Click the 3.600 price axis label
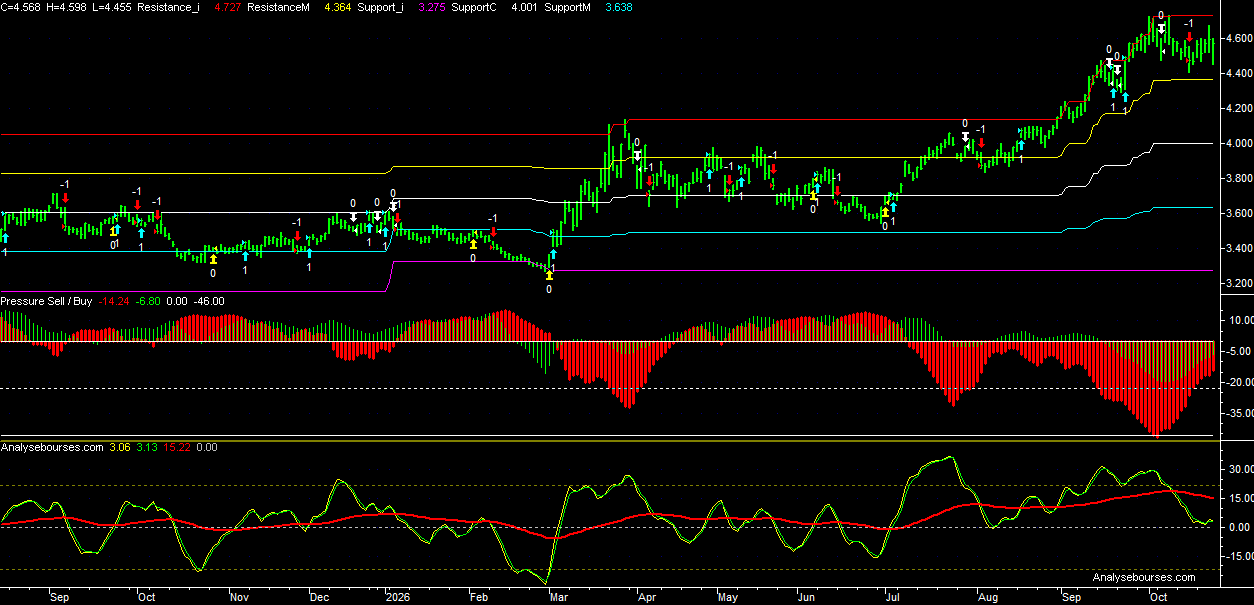This screenshot has width=1254, height=605. point(1238,213)
